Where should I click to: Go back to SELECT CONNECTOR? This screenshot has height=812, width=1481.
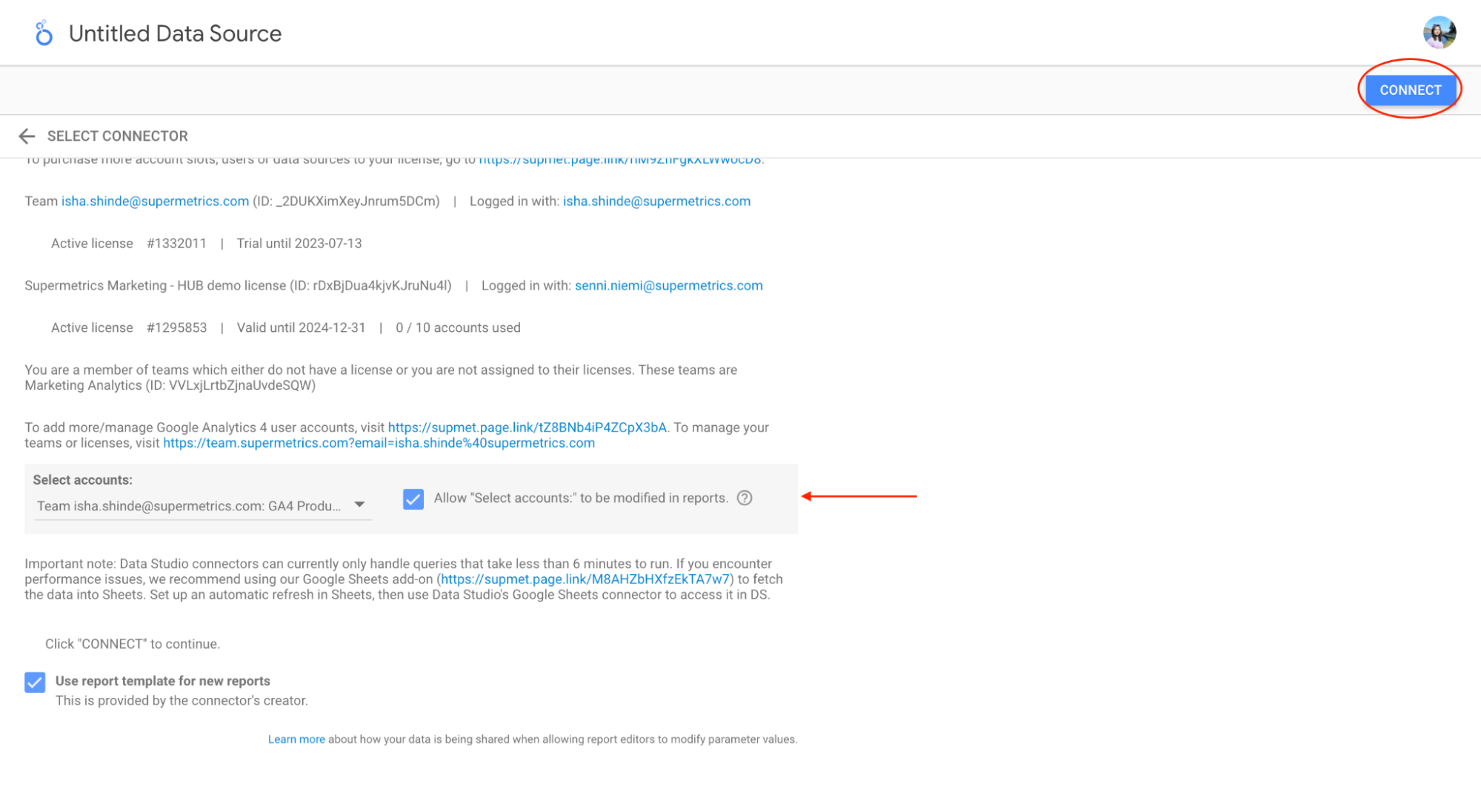pos(117,136)
